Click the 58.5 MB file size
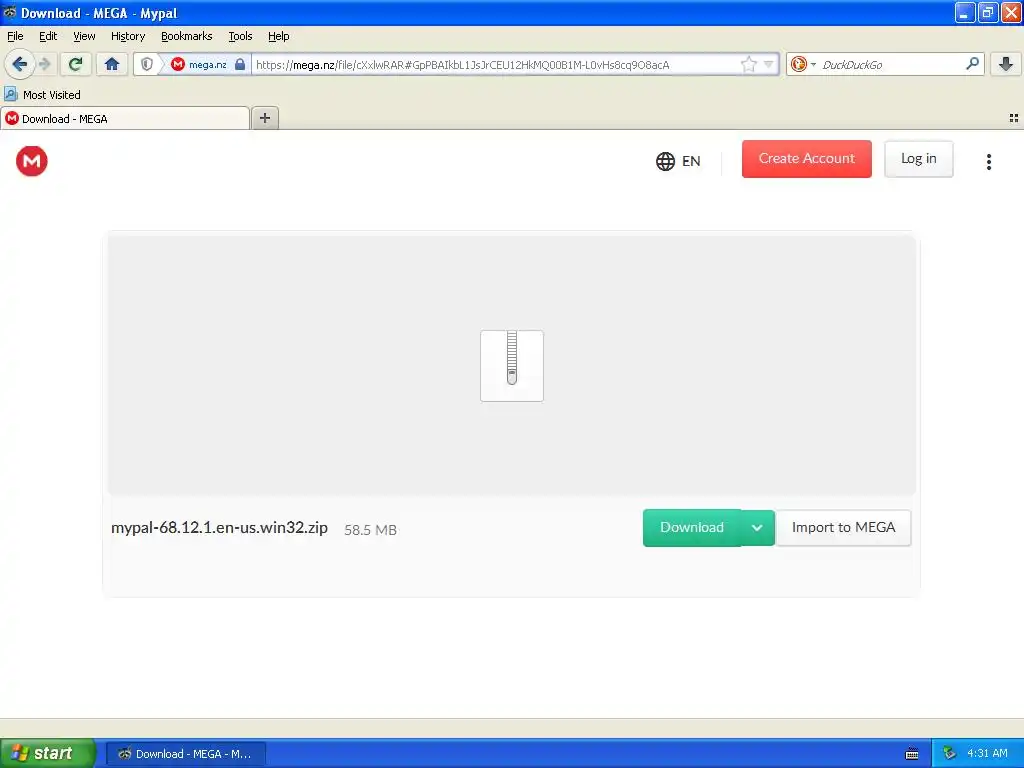 coord(370,530)
